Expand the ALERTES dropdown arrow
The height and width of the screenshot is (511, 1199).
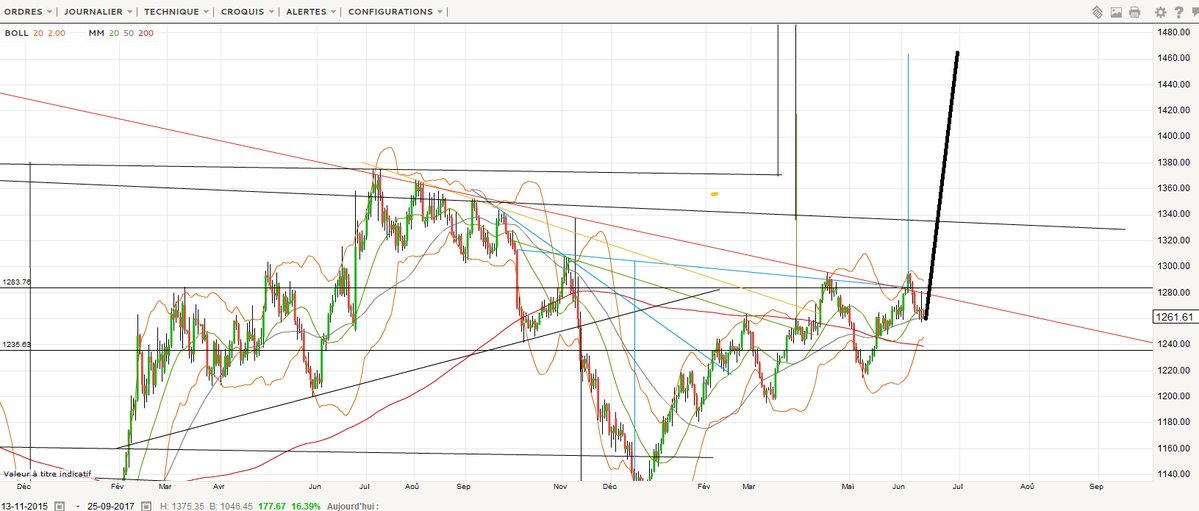[333, 12]
